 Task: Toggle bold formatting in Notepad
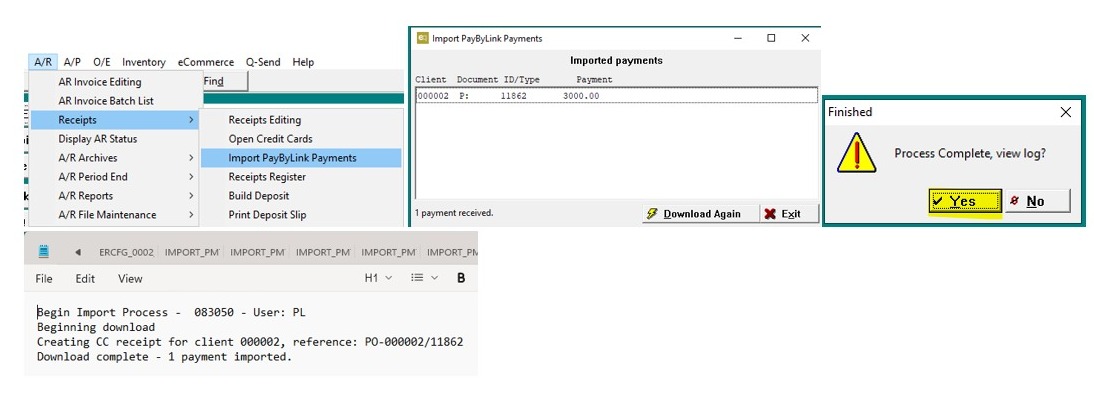tap(461, 278)
